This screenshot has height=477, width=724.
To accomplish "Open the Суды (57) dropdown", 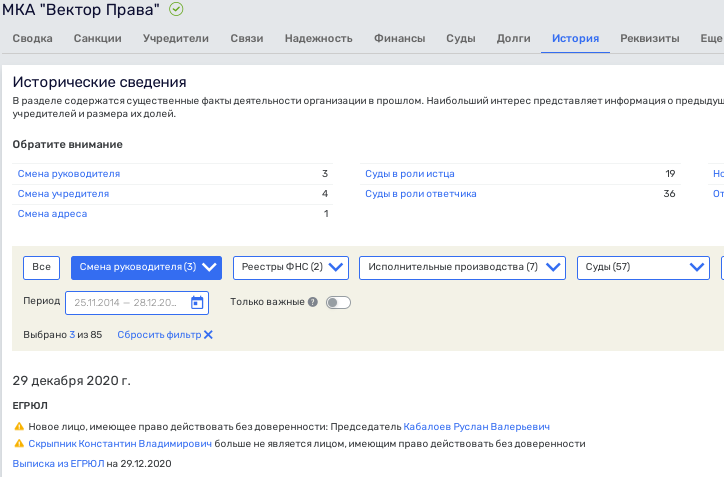I will tap(643, 268).
